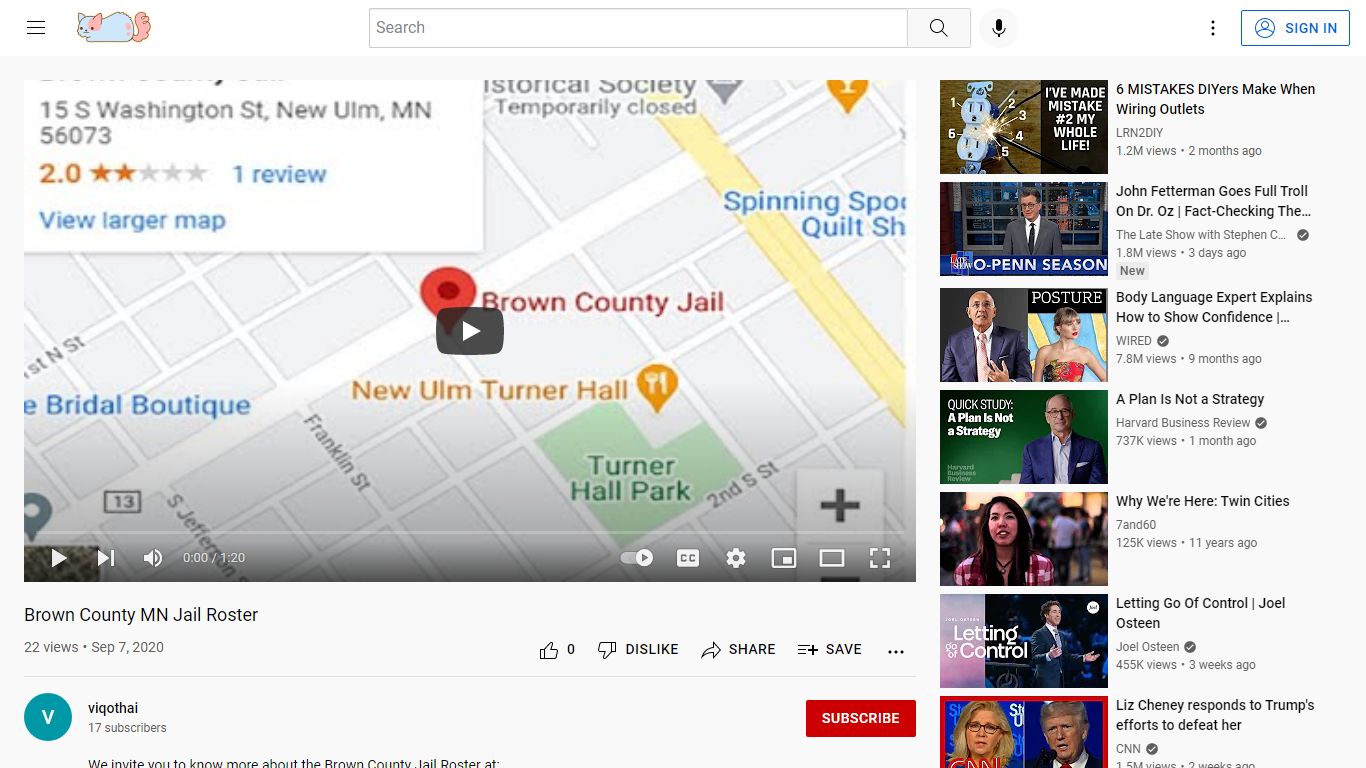Screen dimensions: 1366x768
Task: Click the 7and60 channel name
Action: coord(1136,525)
